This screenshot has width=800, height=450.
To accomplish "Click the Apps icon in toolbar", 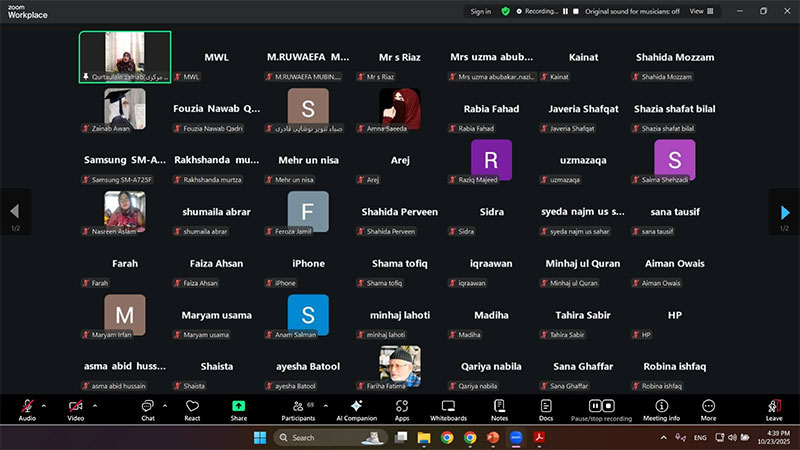I will pos(402,409).
